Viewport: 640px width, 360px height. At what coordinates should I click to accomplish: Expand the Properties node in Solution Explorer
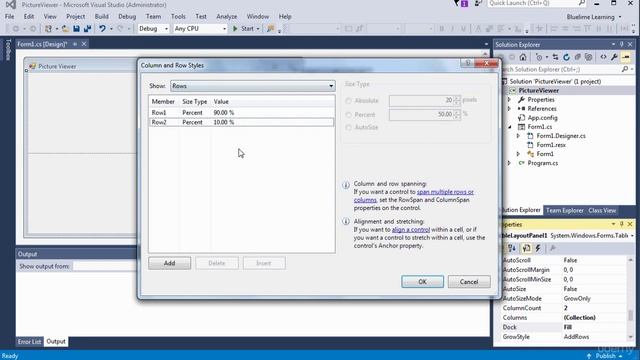509,100
